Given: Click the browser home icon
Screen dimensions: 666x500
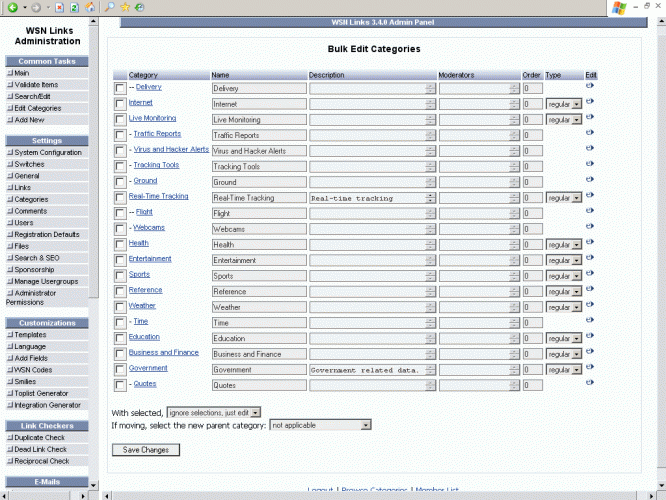Looking at the screenshot, I should [x=92, y=7].
